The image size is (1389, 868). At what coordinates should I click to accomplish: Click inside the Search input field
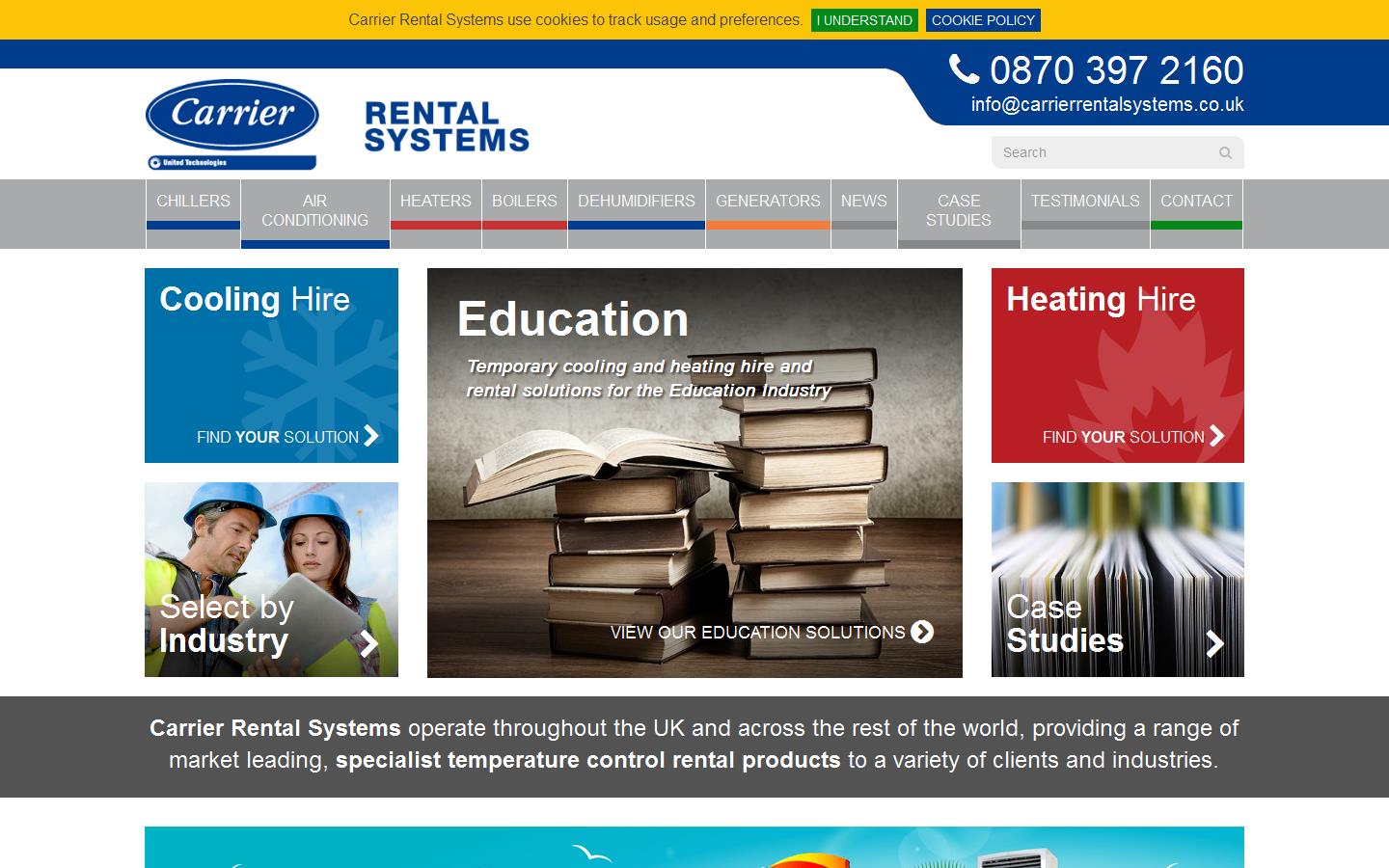[1090, 152]
